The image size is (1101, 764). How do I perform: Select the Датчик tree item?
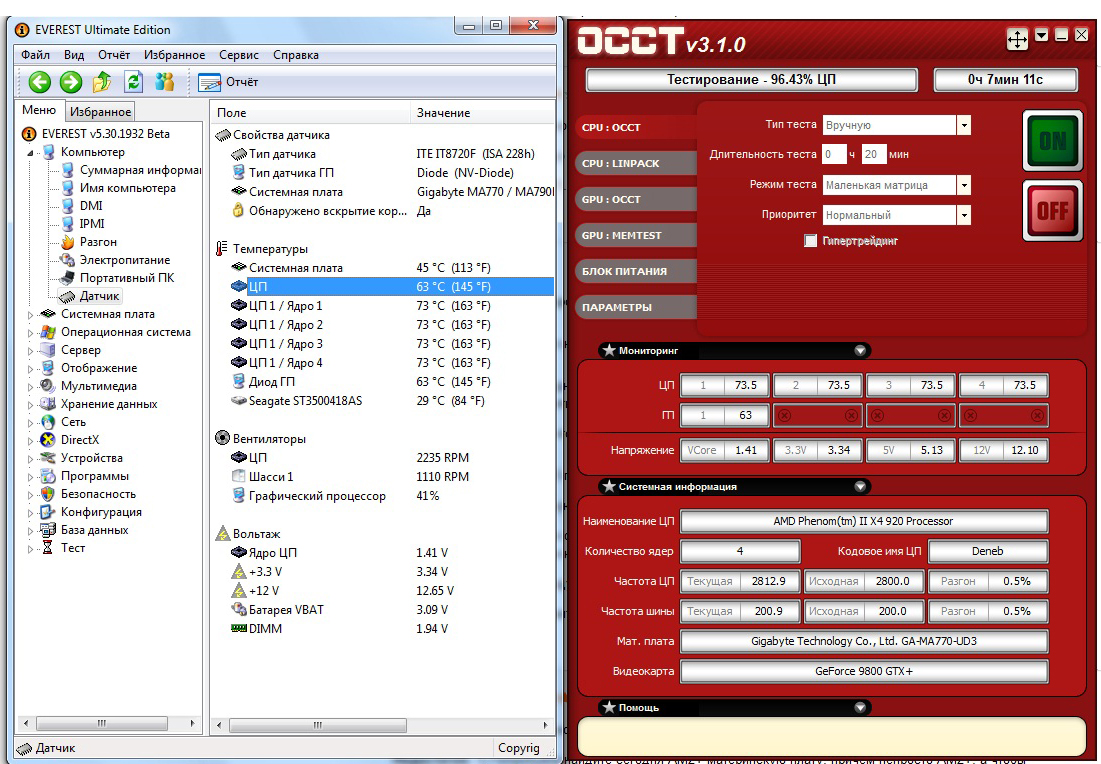point(99,296)
